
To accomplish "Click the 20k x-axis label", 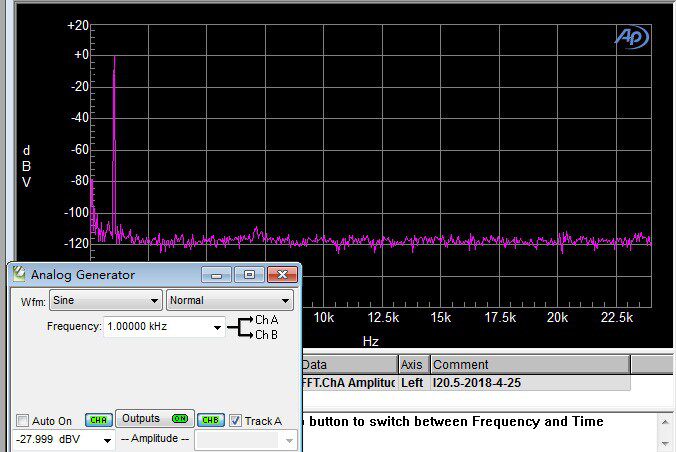I will pyautogui.click(x=557, y=318).
